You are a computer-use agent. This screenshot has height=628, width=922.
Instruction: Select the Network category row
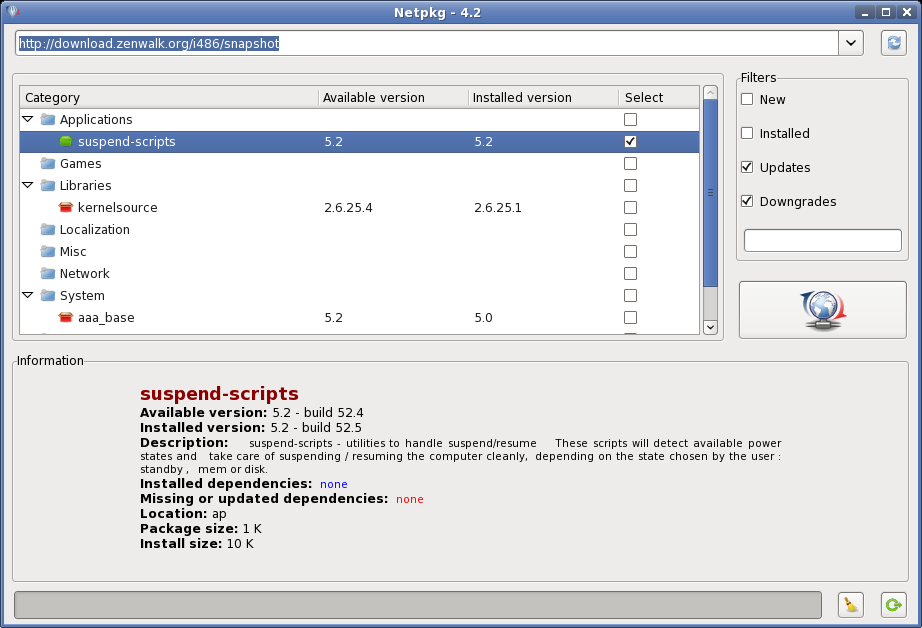(x=359, y=273)
